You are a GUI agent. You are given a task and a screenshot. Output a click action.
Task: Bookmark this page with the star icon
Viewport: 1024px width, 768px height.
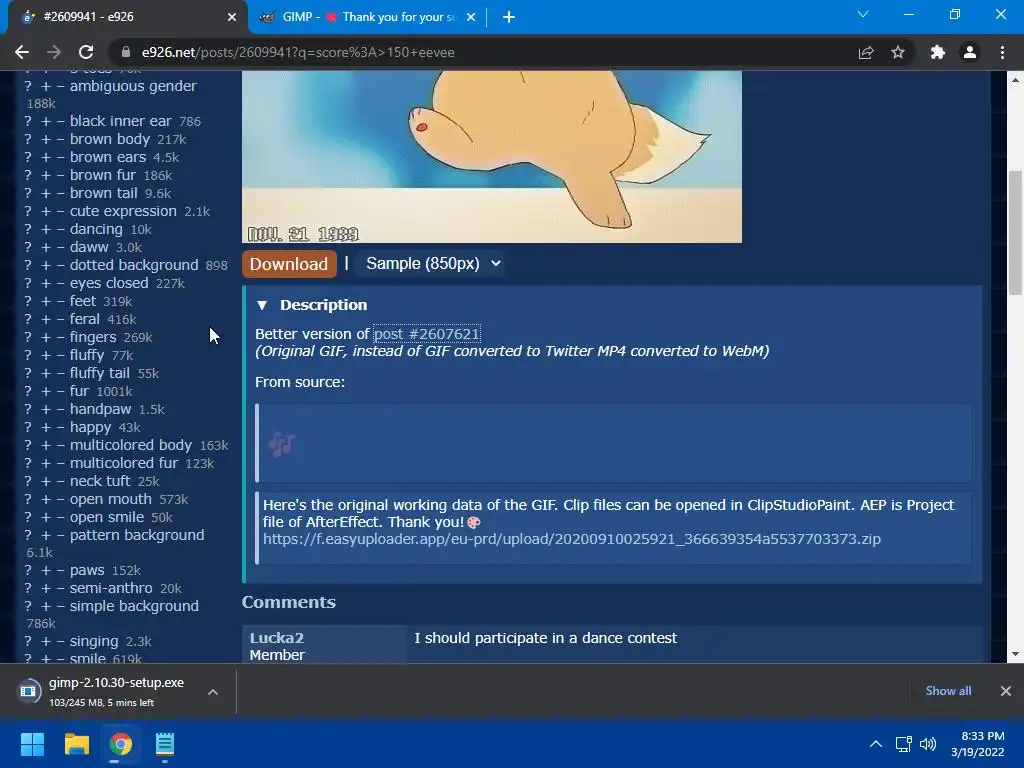[898, 52]
